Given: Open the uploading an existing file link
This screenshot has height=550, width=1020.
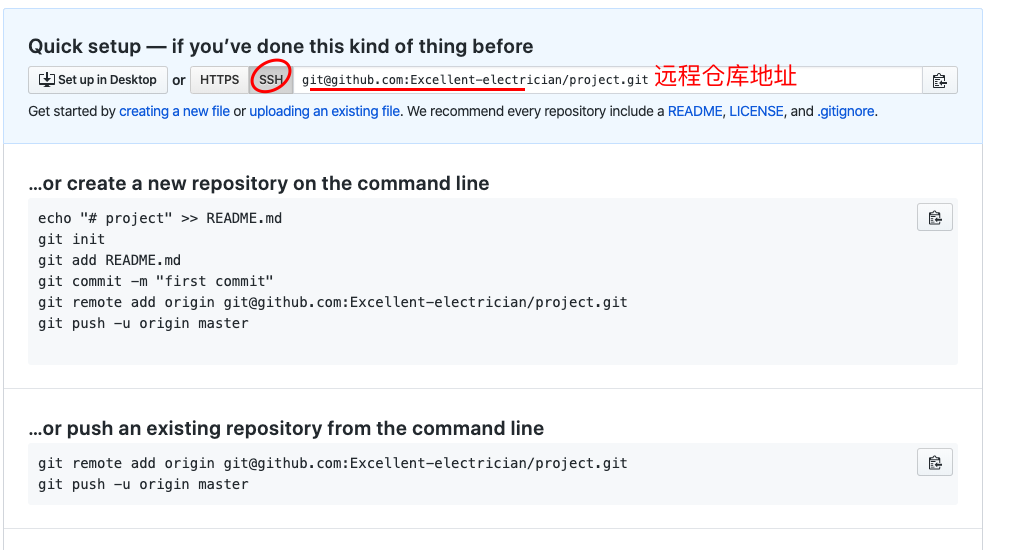Looking at the screenshot, I should [x=325, y=111].
